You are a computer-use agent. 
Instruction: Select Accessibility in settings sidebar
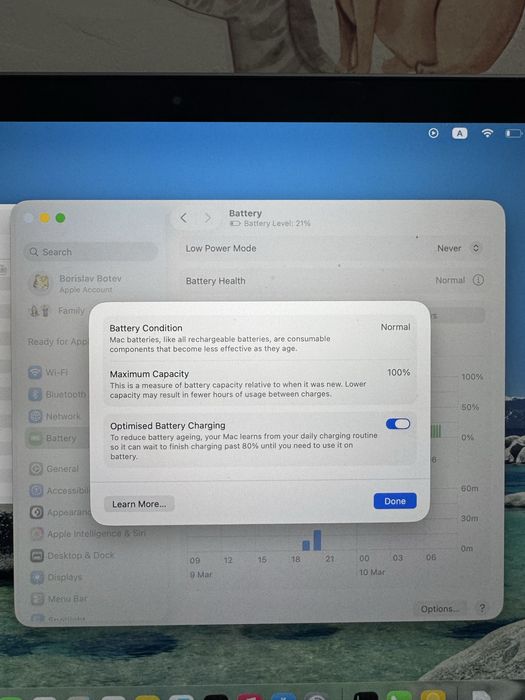point(59,491)
